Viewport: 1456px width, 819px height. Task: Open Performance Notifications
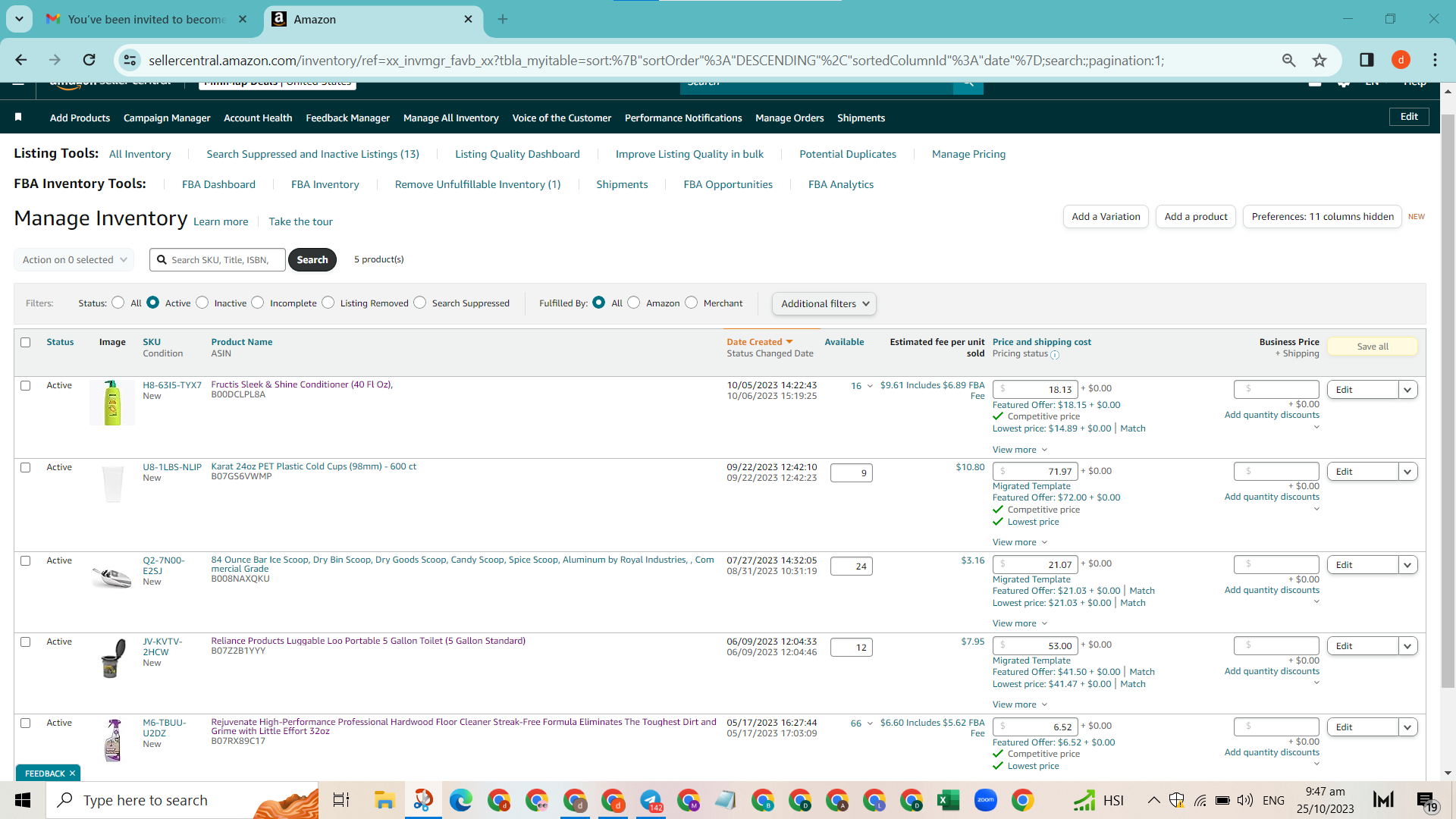[683, 118]
